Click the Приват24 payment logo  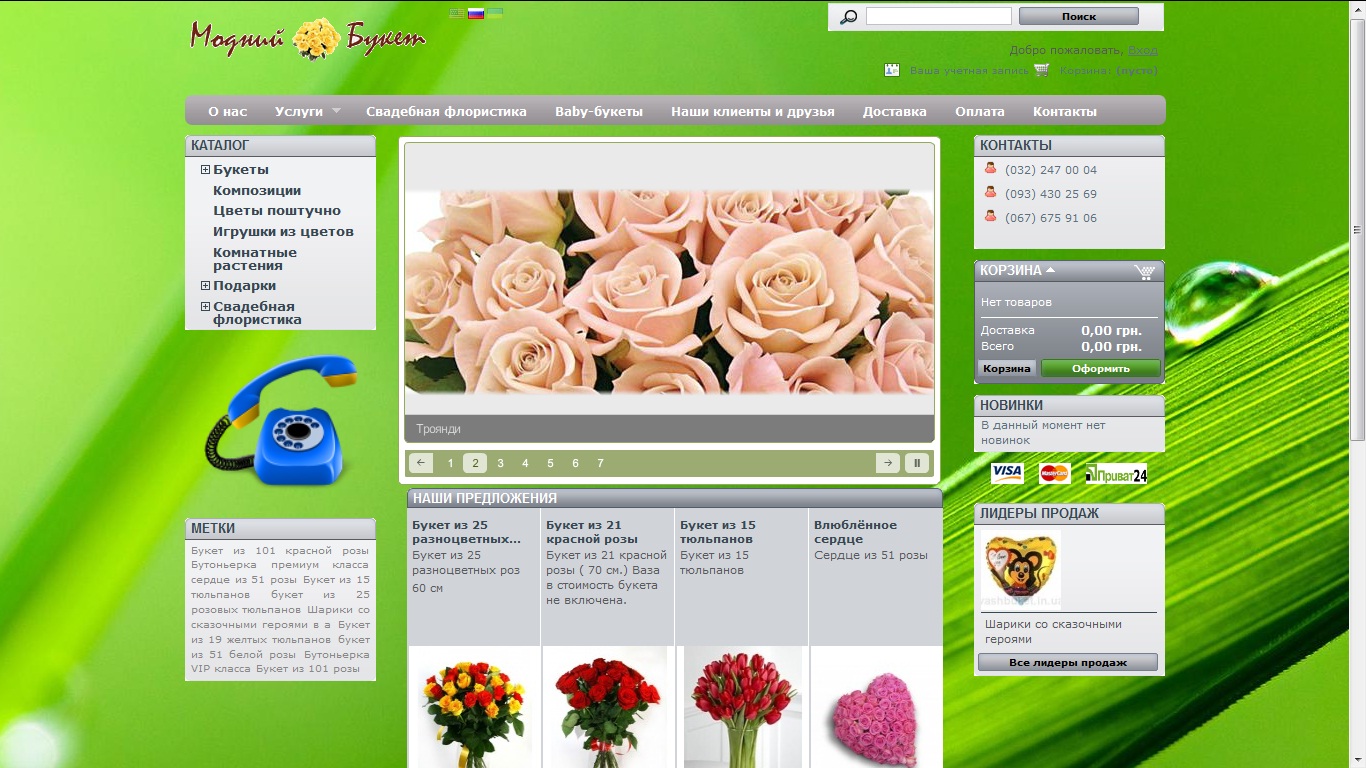pos(1116,473)
